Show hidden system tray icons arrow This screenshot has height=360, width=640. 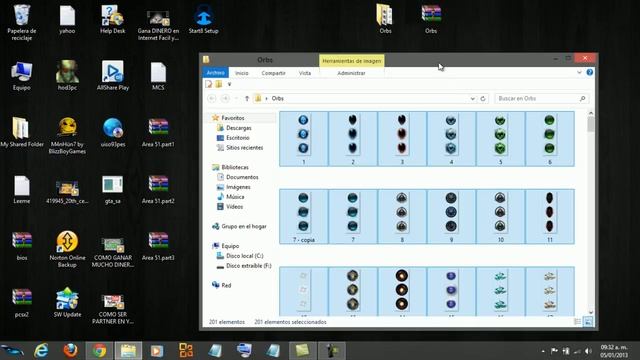tap(542, 351)
